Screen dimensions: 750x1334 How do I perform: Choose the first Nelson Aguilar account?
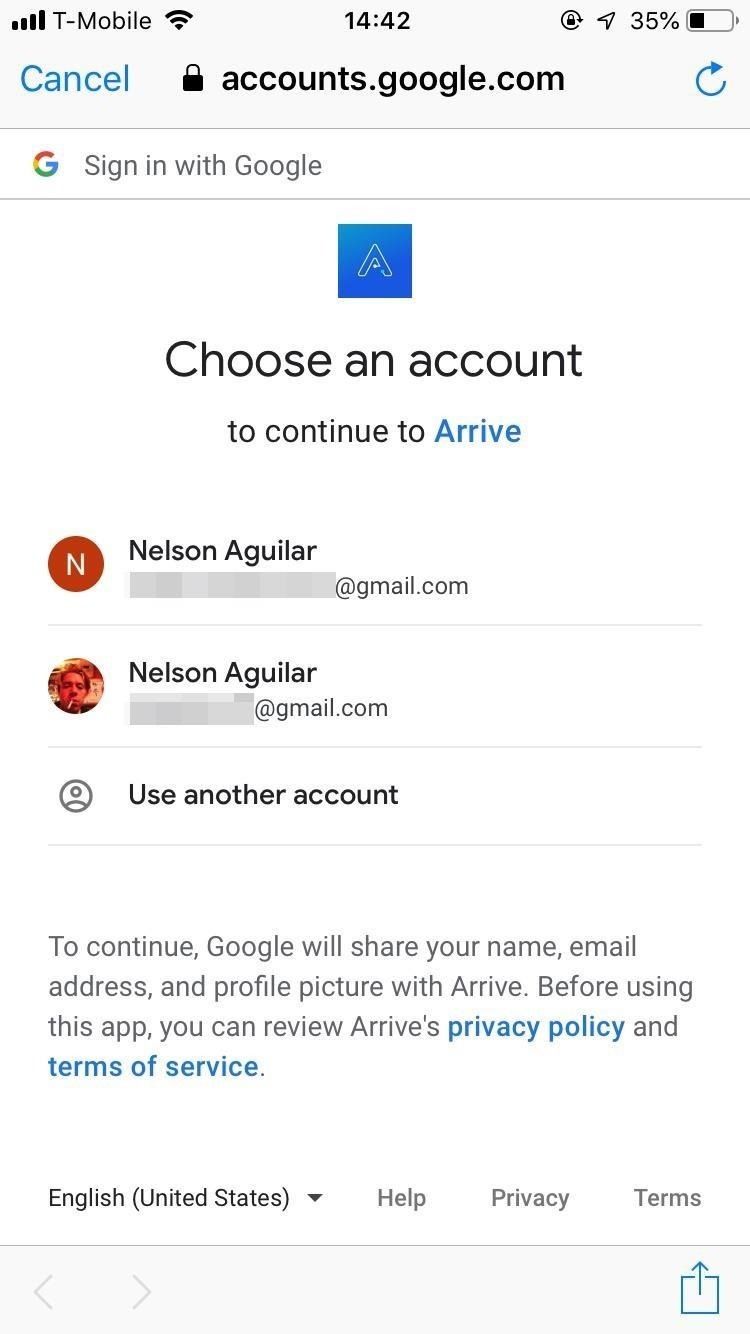pos(298,566)
